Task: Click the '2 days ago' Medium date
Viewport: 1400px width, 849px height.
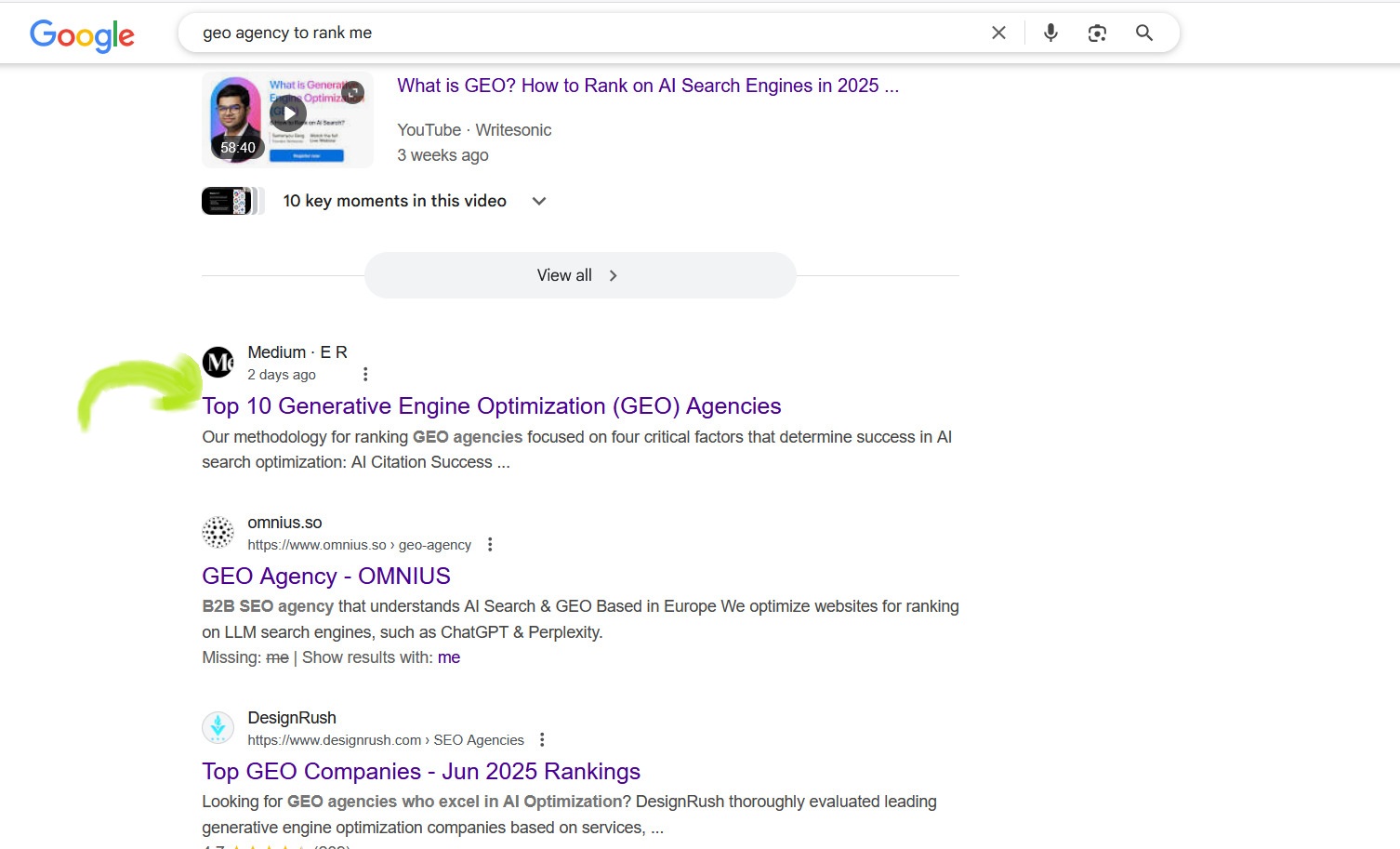Action: [x=282, y=375]
